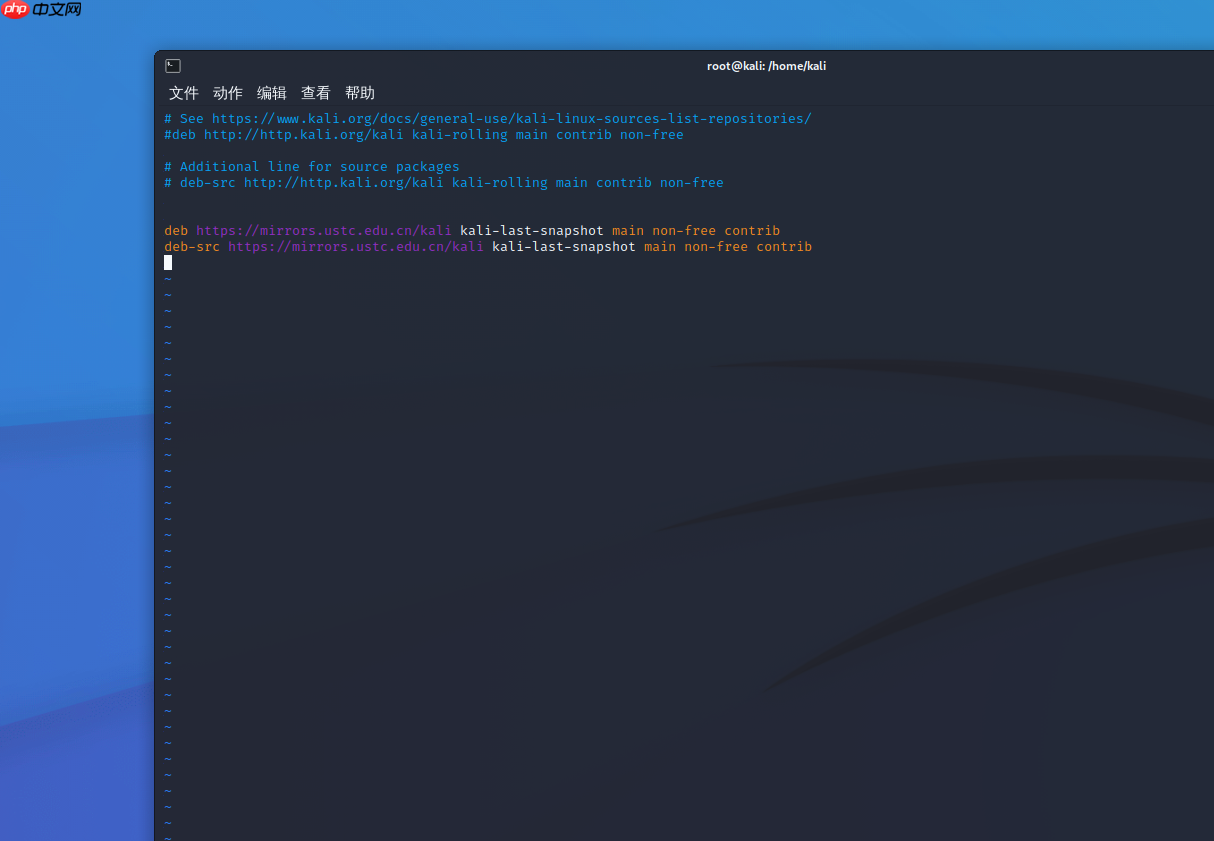Click the text kali-last-snapshot in the deb line
Screen dimensions: 1214x841
(531, 230)
